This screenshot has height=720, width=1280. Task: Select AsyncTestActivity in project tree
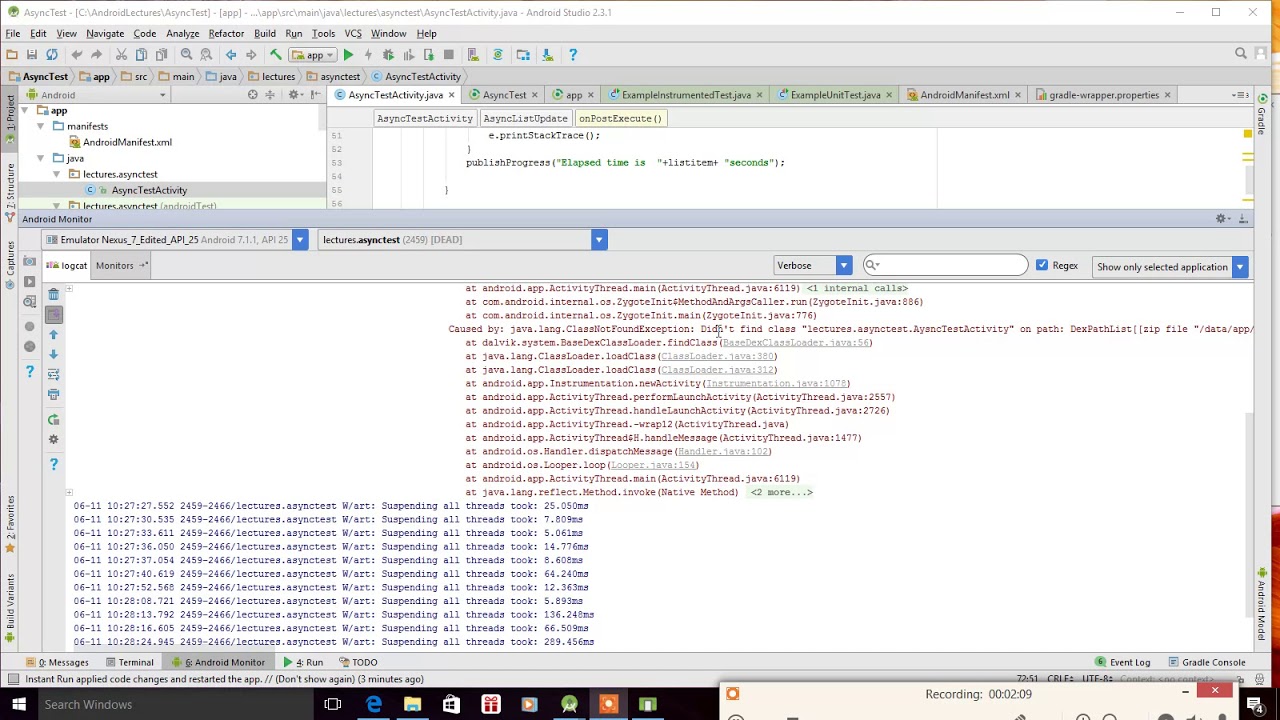tap(149, 190)
